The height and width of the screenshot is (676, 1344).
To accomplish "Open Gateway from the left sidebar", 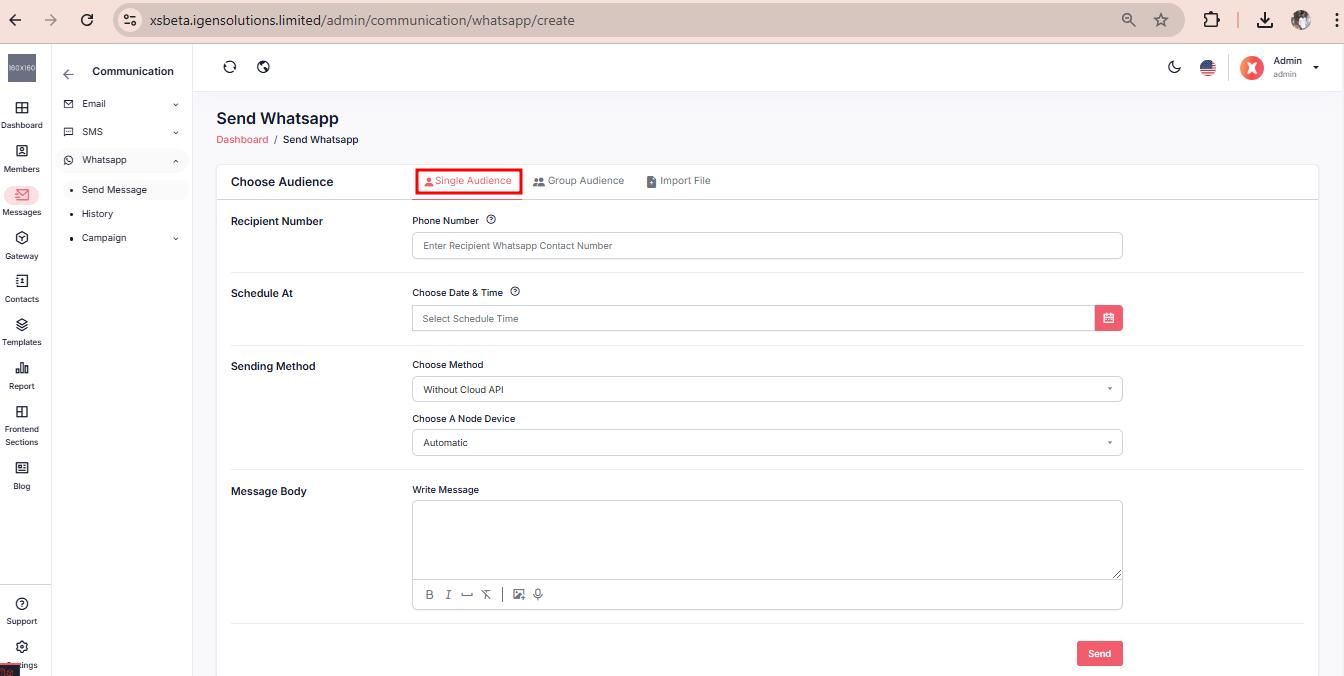I will 22,245.
